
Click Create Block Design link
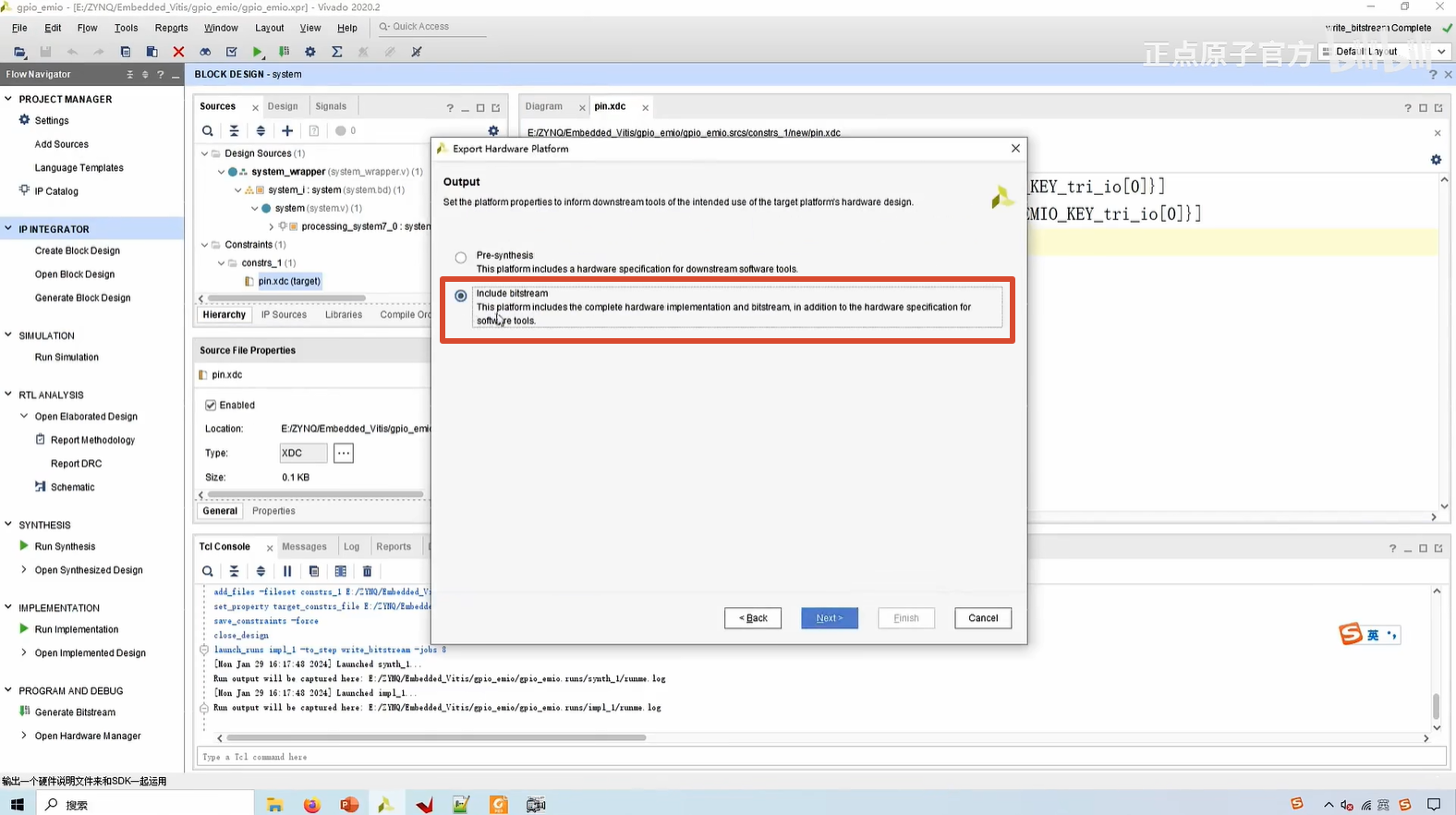click(78, 250)
